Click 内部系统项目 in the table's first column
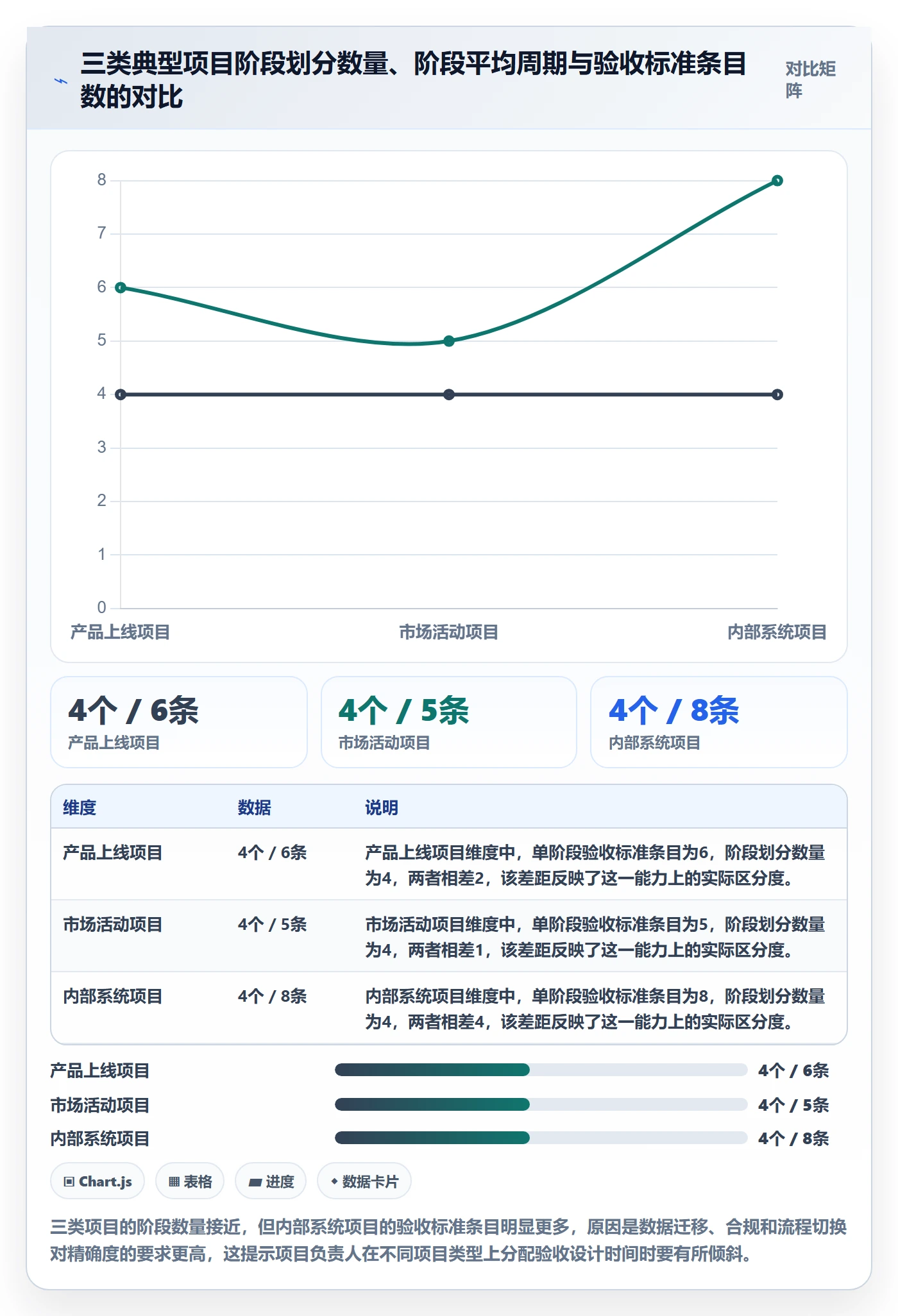Viewport: 898px width, 1316px height. click(x=113, y=997)
